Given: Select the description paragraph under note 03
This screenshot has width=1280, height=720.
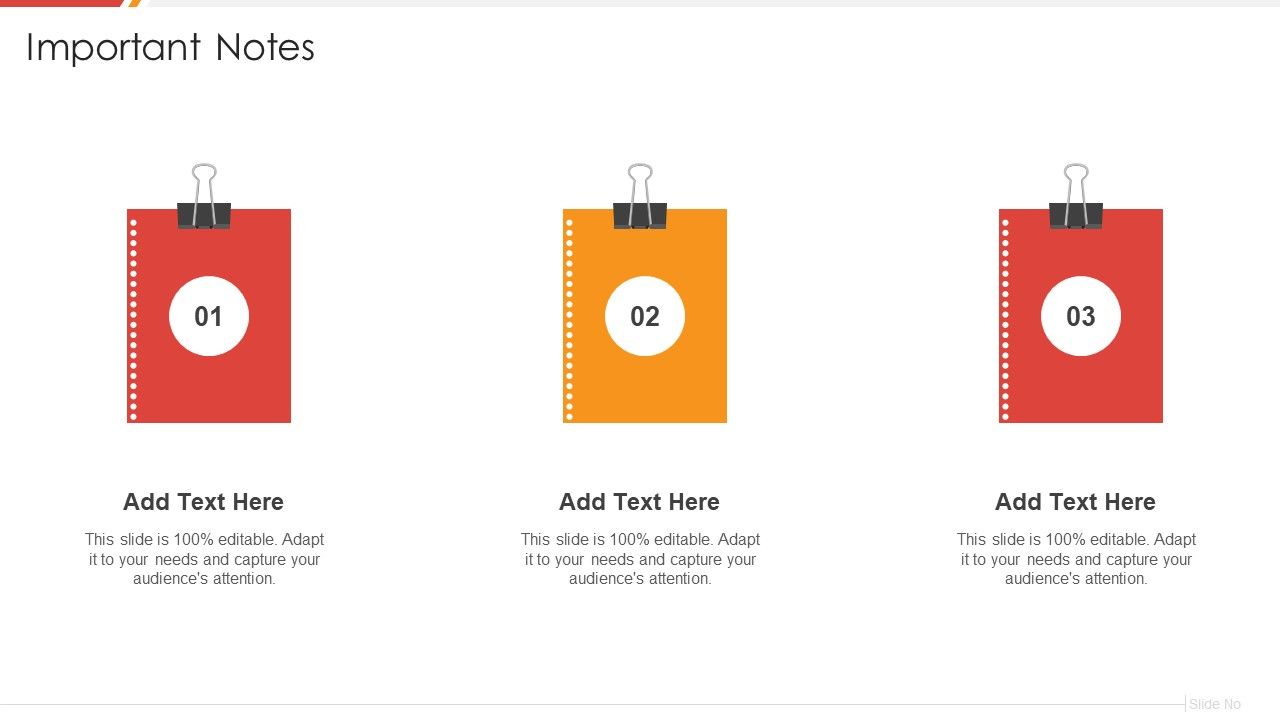Looking at the screenshot, I should (x=1076, y=559).
